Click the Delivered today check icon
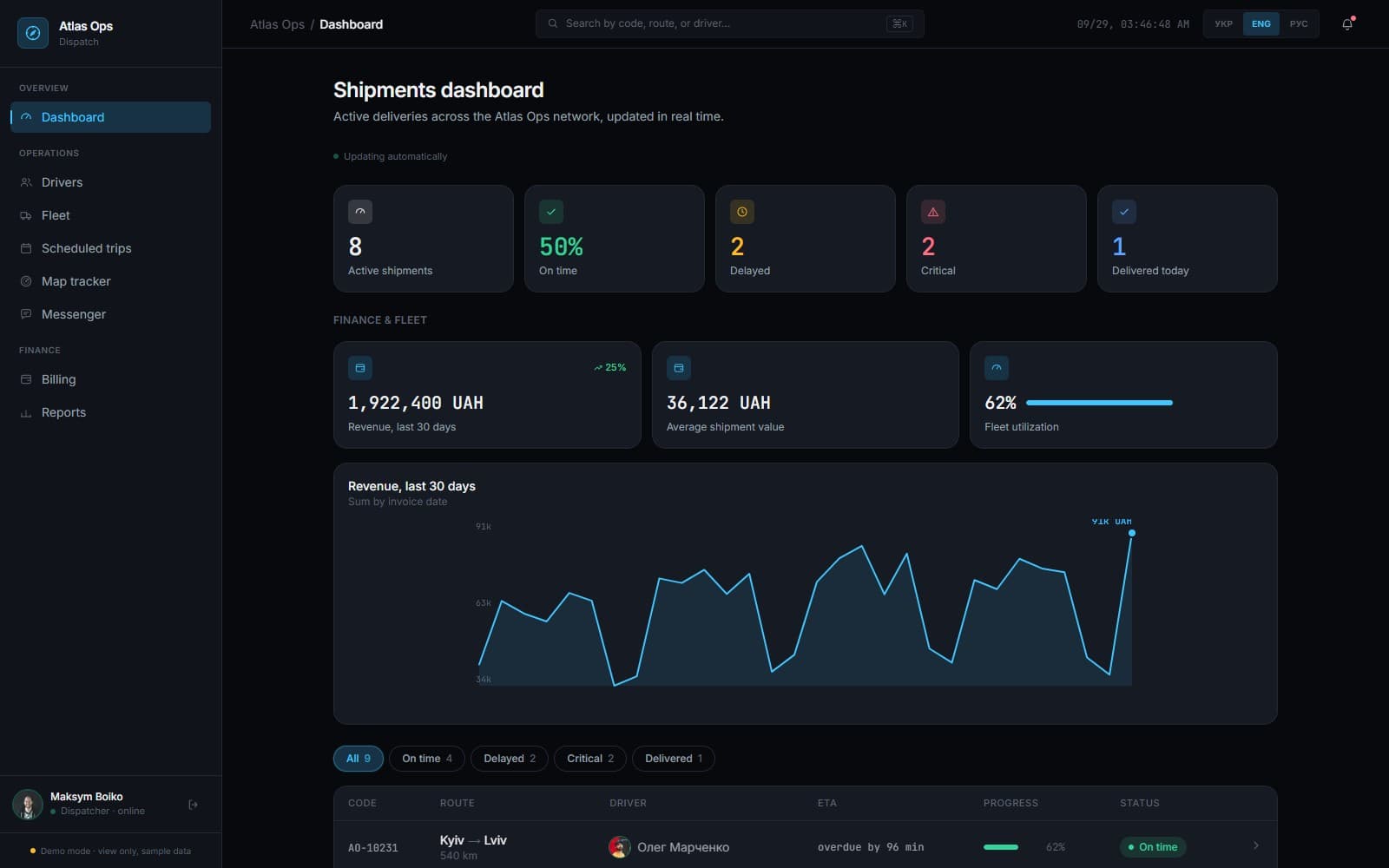The width and height of the screenshot is (1389, 868). pos(1124,212)
